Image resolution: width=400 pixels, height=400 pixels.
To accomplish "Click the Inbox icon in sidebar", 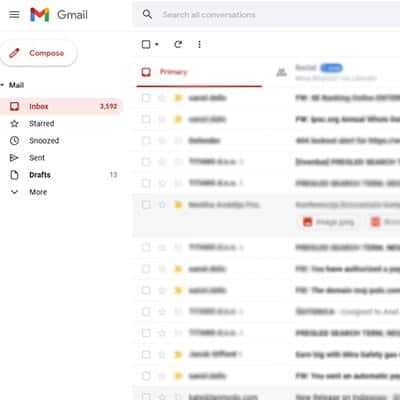I will (14, 106).
